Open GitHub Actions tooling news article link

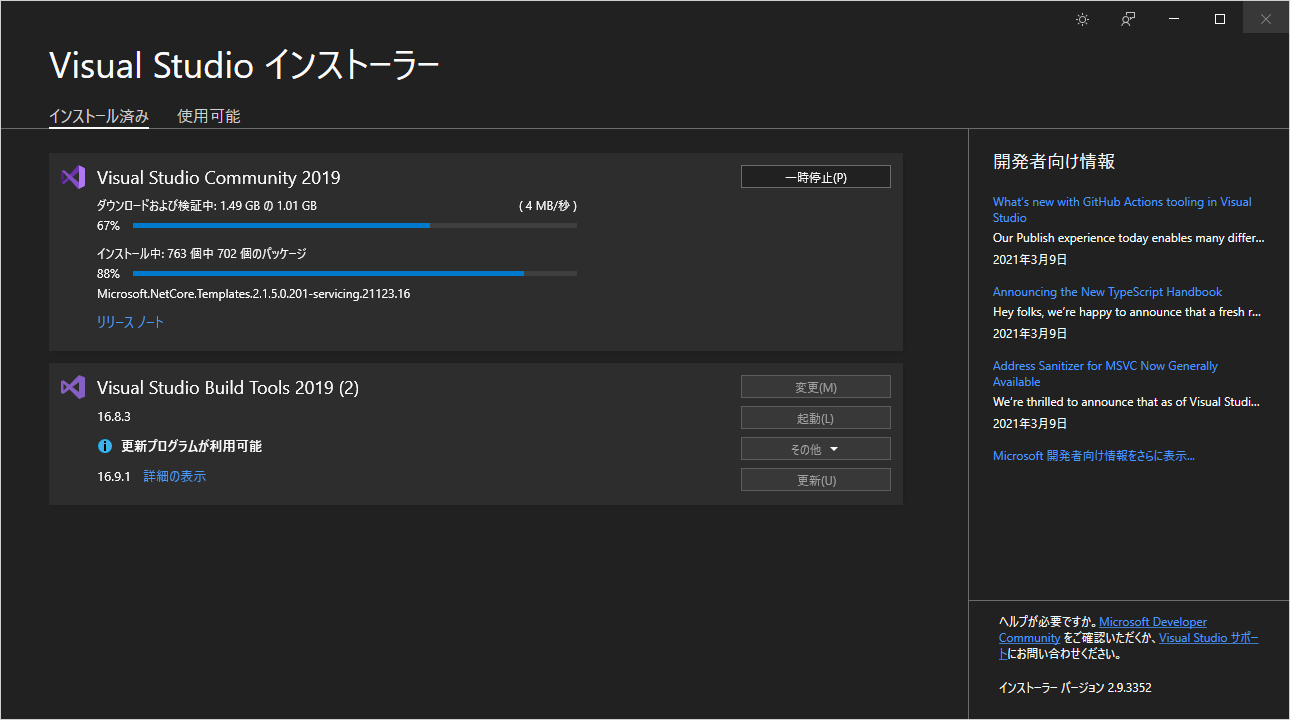(1122, 210)
